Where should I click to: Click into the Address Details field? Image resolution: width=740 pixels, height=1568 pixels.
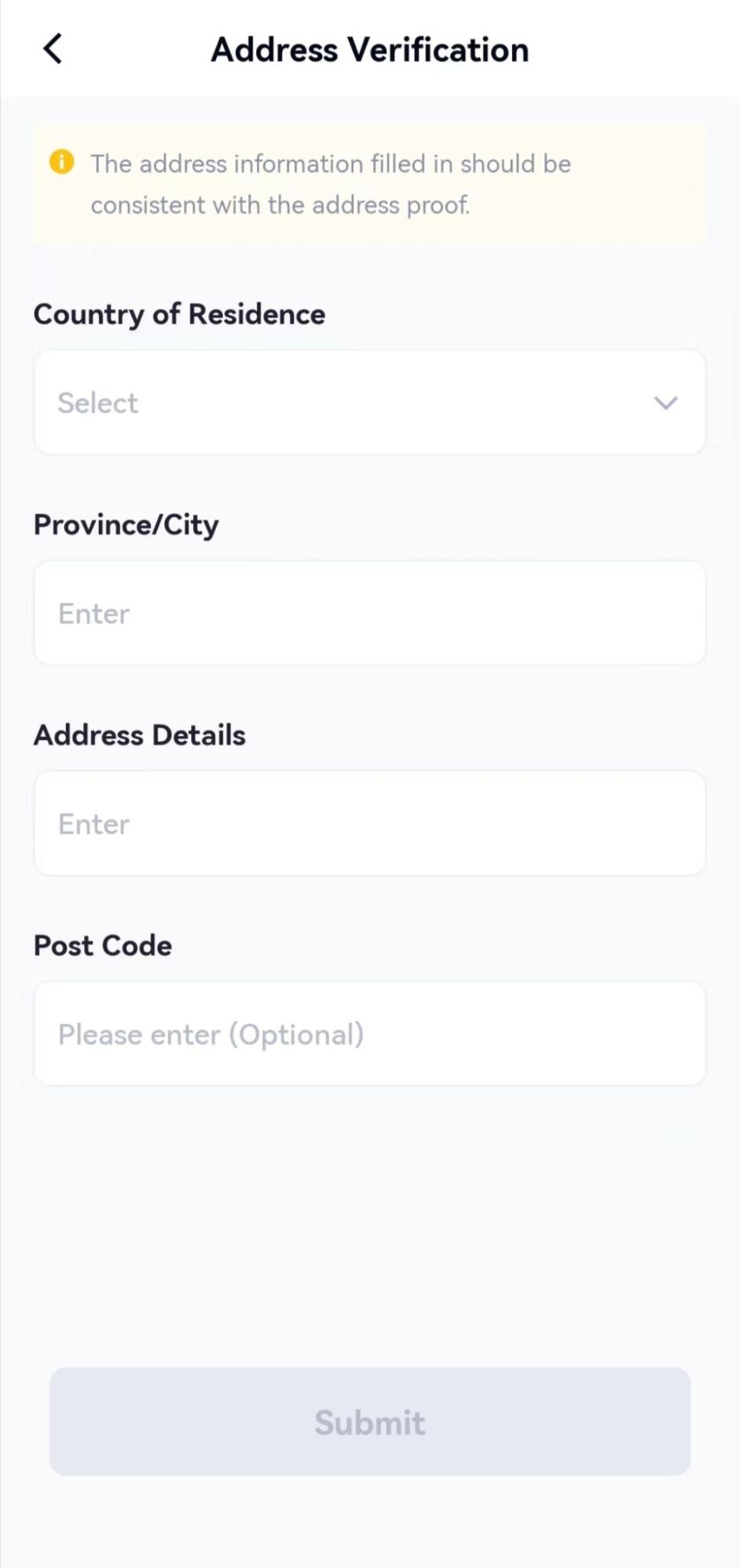click(369, 823)
